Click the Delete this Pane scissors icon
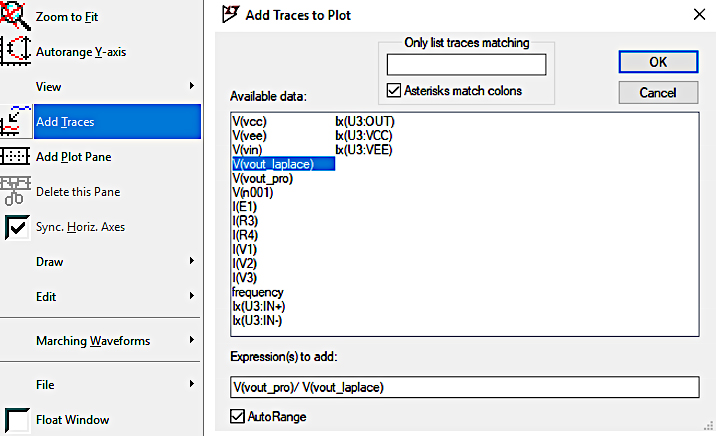 pos(15,191)
